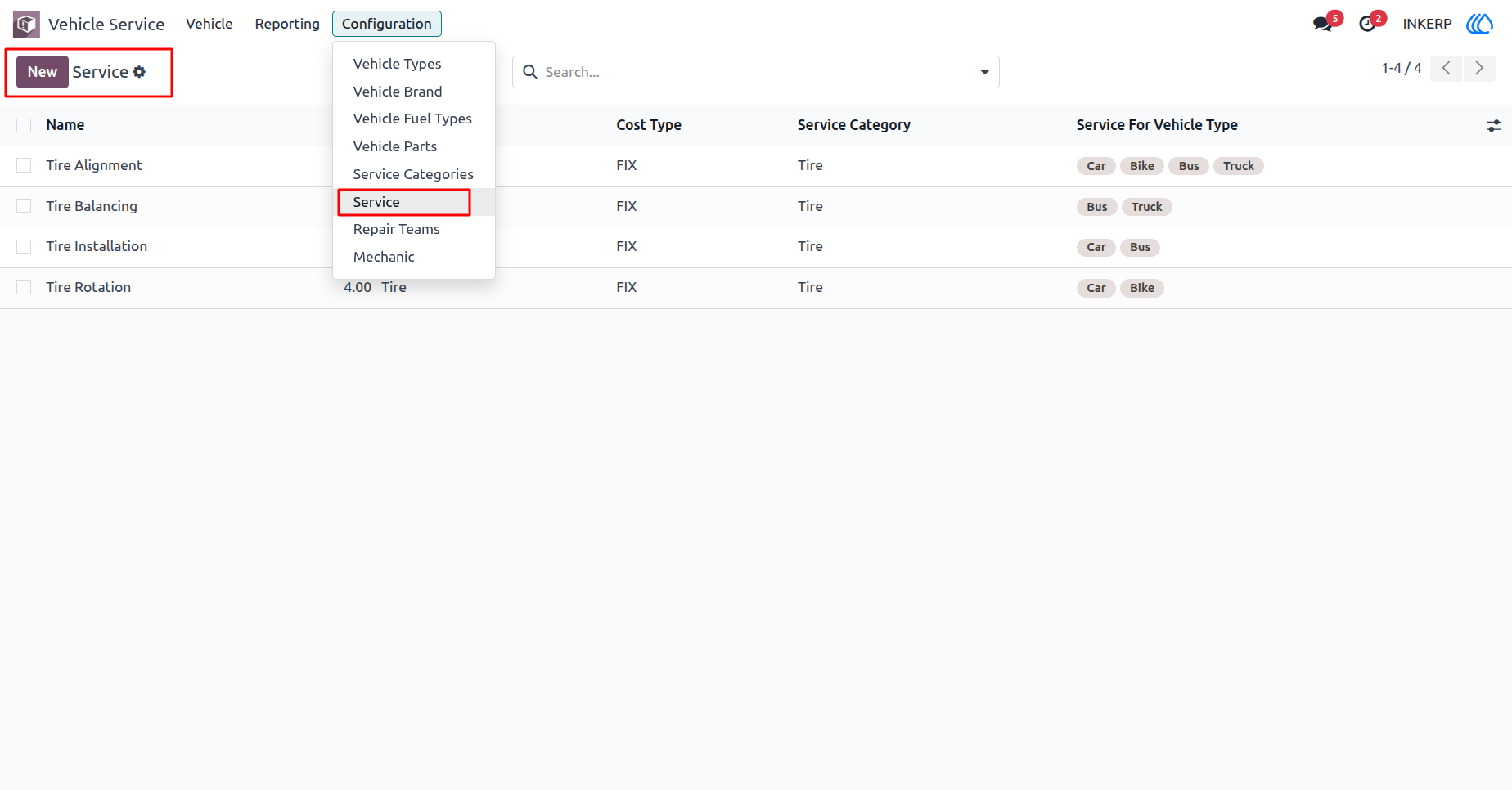Open the Tire Installation record

97,246
